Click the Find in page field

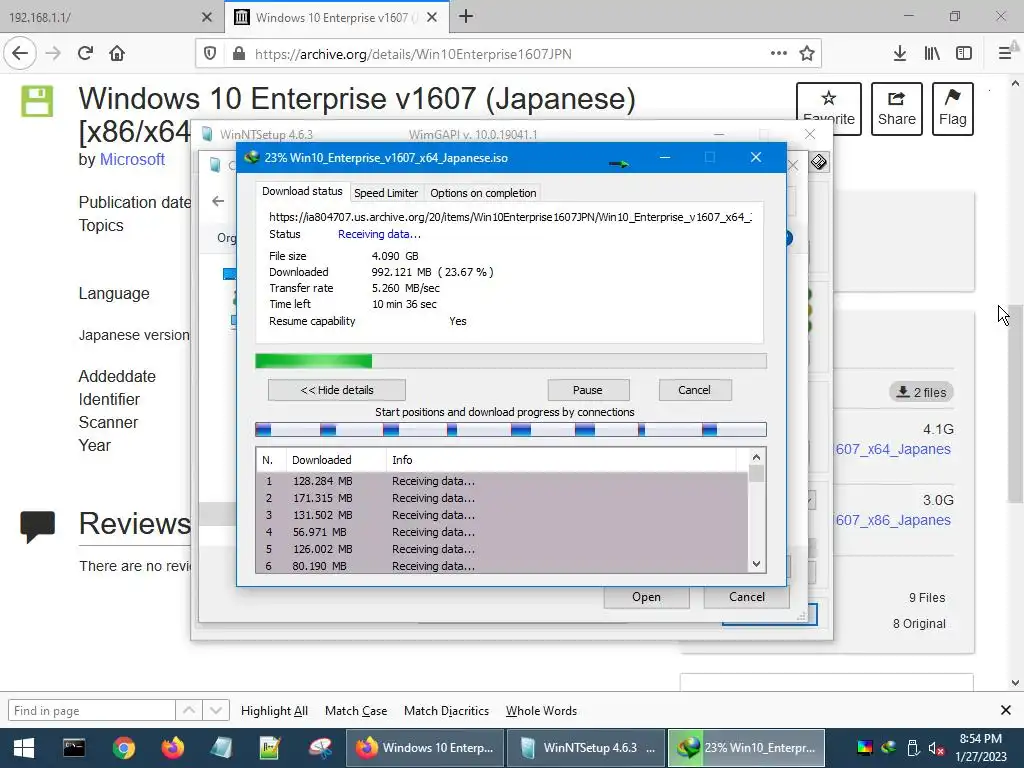[x=91, y=711]
